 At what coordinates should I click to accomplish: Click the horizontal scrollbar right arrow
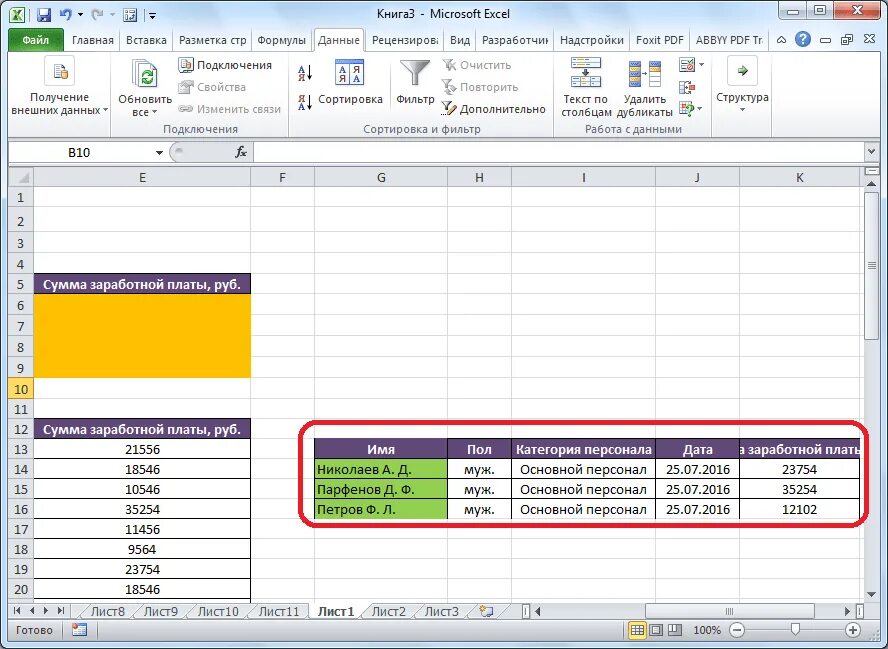[x=847, y=611]
